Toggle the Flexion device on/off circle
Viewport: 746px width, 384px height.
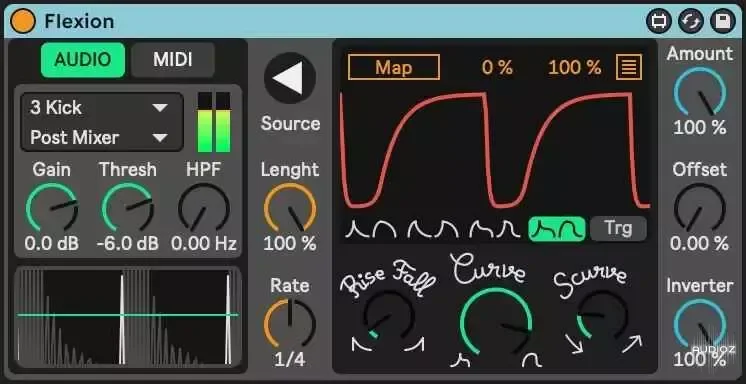(x=23, y=21)
